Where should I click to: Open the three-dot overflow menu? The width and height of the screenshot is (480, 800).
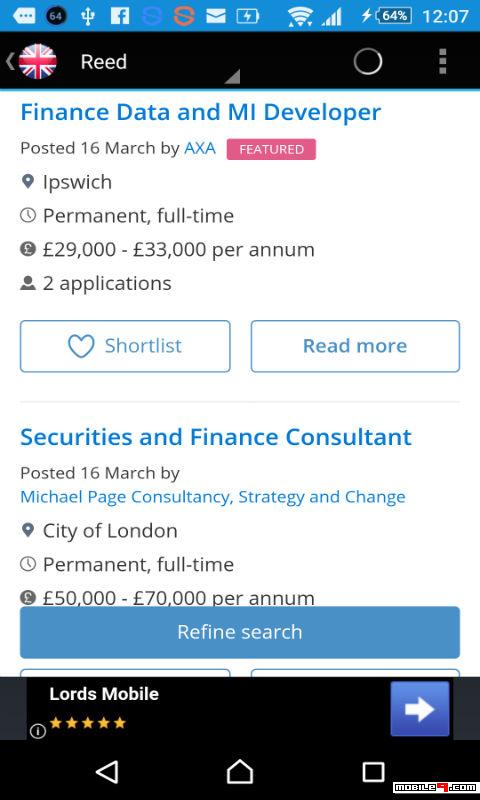(442, 62)
